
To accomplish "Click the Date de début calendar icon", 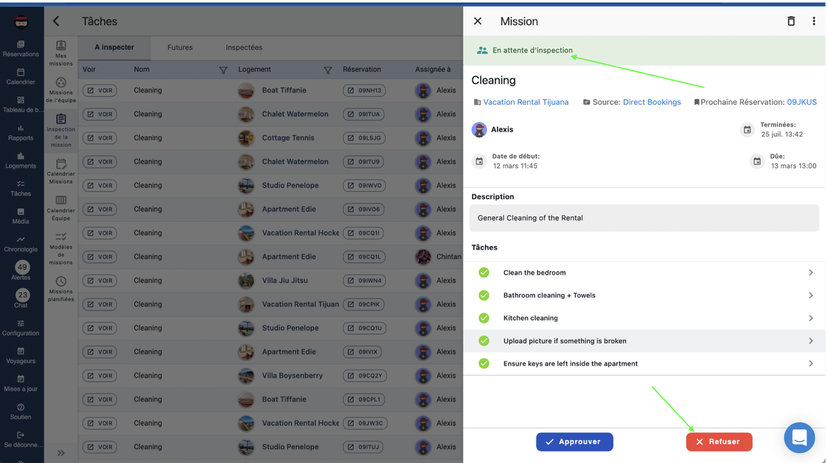I will click(479, 161).
